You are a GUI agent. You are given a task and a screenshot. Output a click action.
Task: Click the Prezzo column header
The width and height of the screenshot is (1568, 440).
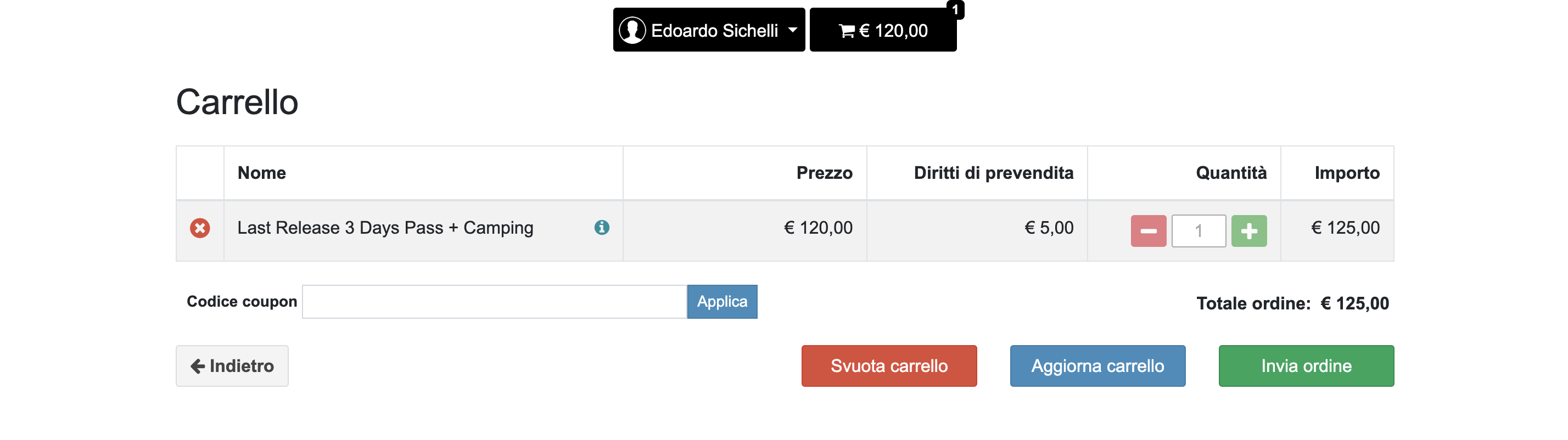click(824, 173)
